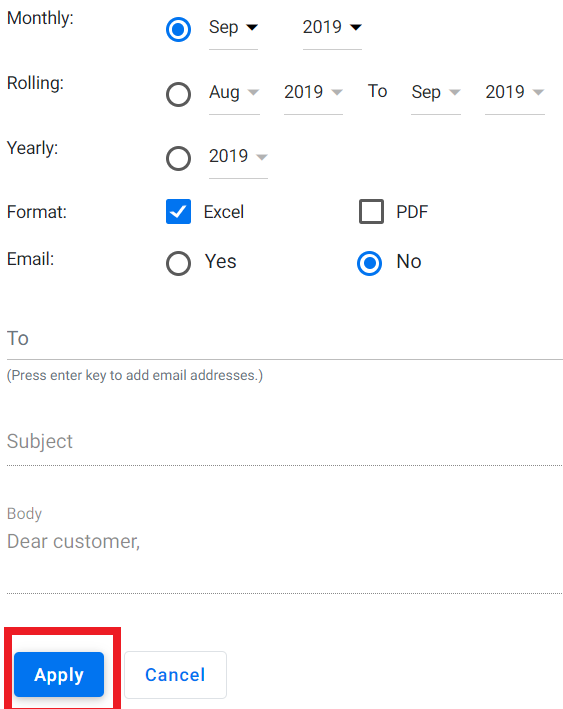Click the Subject input field
The width and height of the screenshot is (563, 709).
pyautogui.click(x=284, y=443)
